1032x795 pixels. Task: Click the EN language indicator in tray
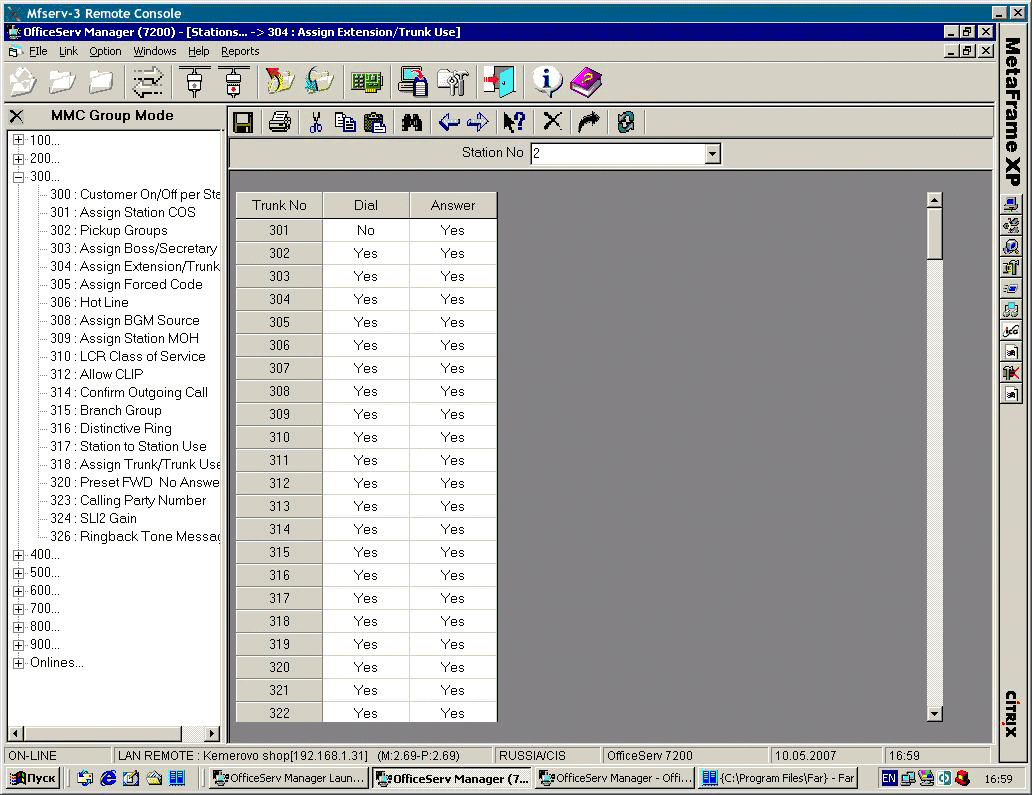(889, 779)
